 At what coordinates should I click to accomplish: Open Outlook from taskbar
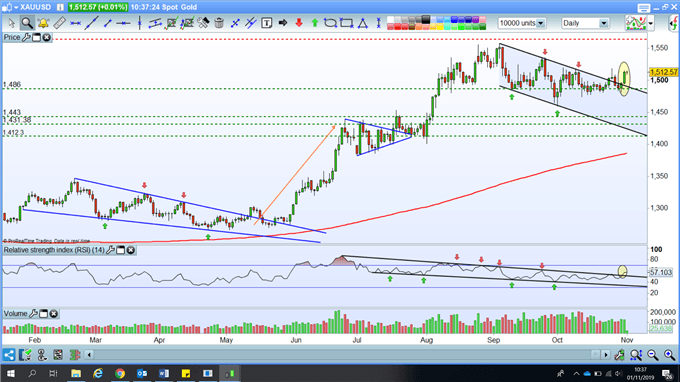pyautogui.click(x=142, y=373)
